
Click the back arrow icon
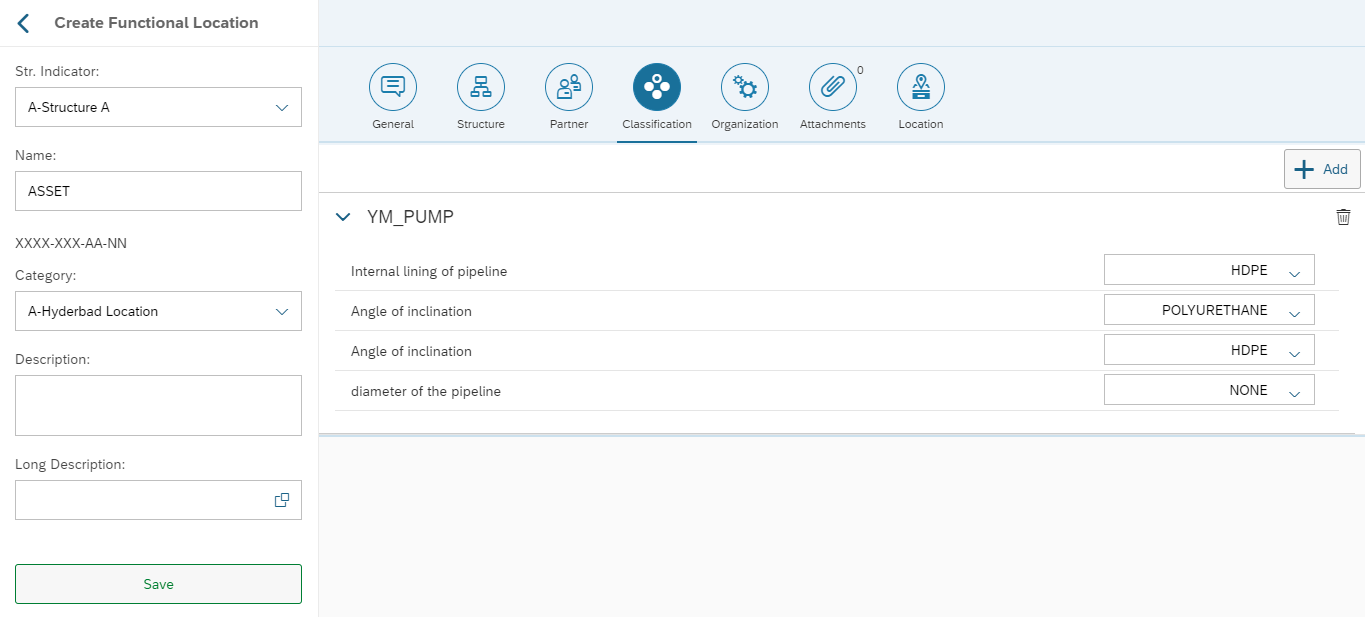tap(24, 23)
